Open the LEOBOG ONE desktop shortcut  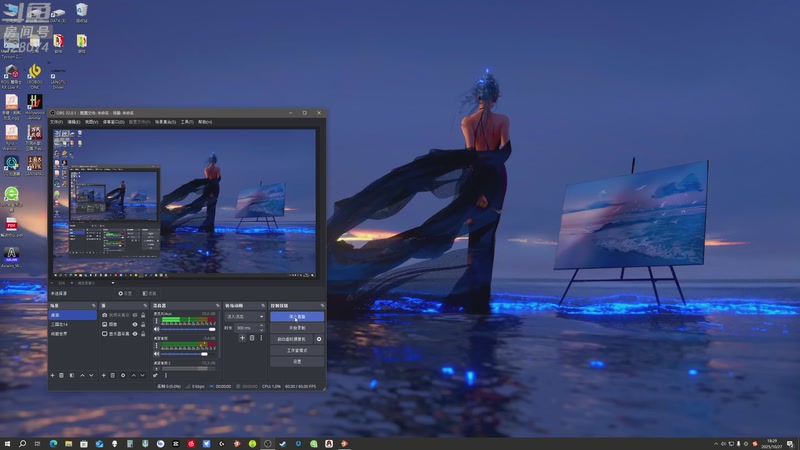click(x=35, y=77)
